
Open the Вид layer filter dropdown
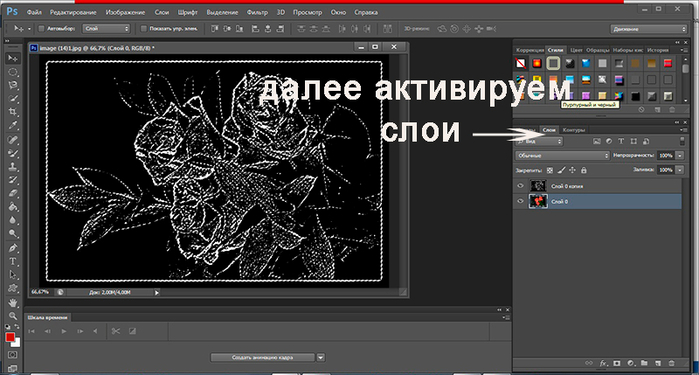point(539,141)
